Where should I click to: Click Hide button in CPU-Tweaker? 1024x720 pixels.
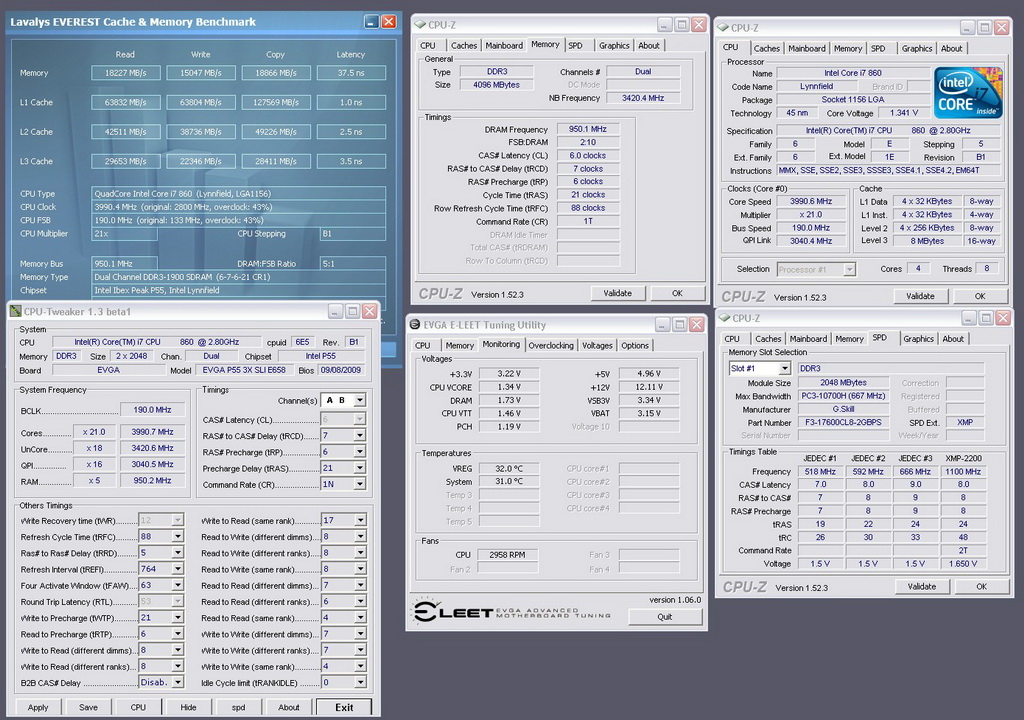pos(188,707)
